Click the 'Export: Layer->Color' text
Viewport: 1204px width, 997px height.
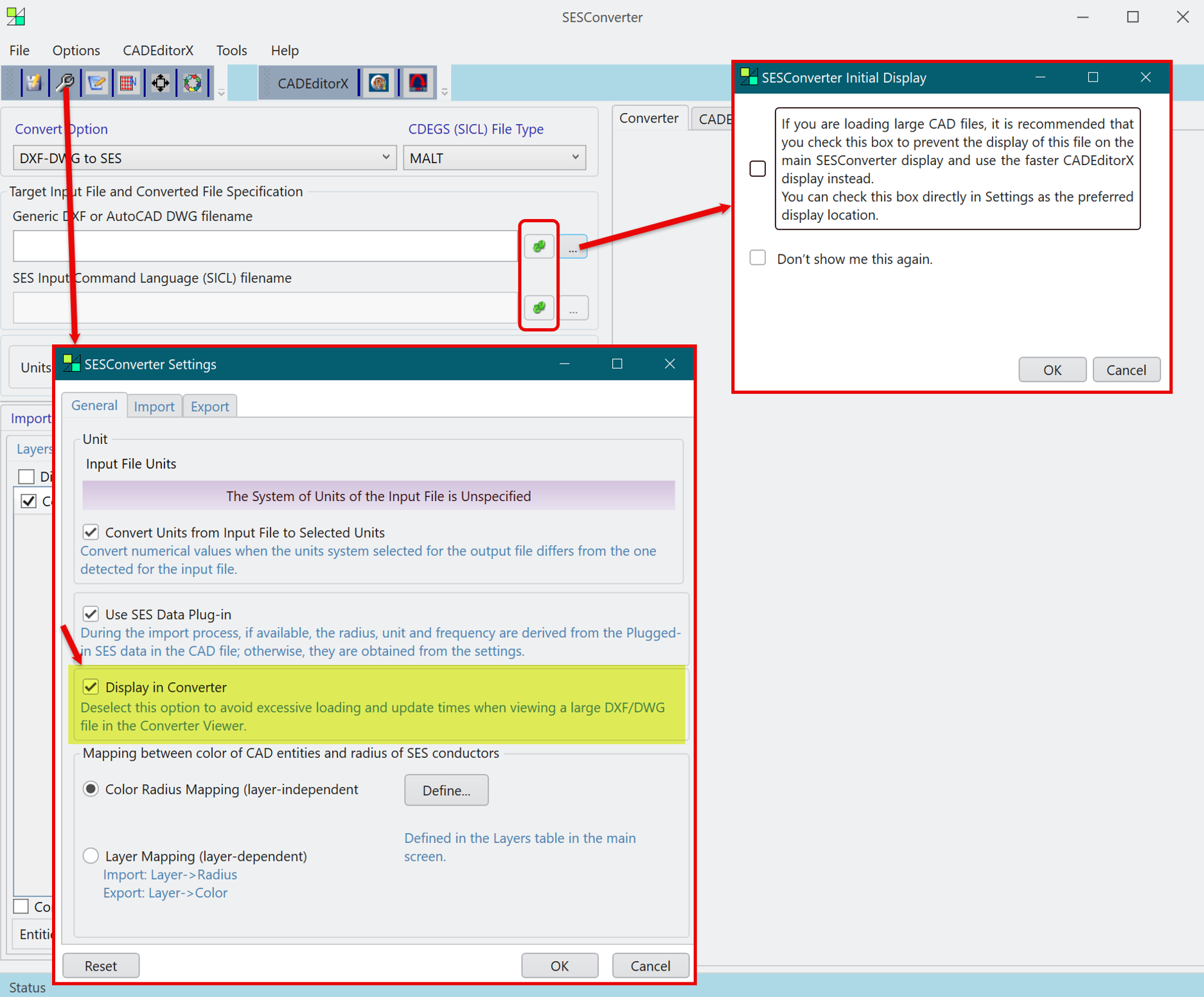pyautogui.click(x=166, y=892)
